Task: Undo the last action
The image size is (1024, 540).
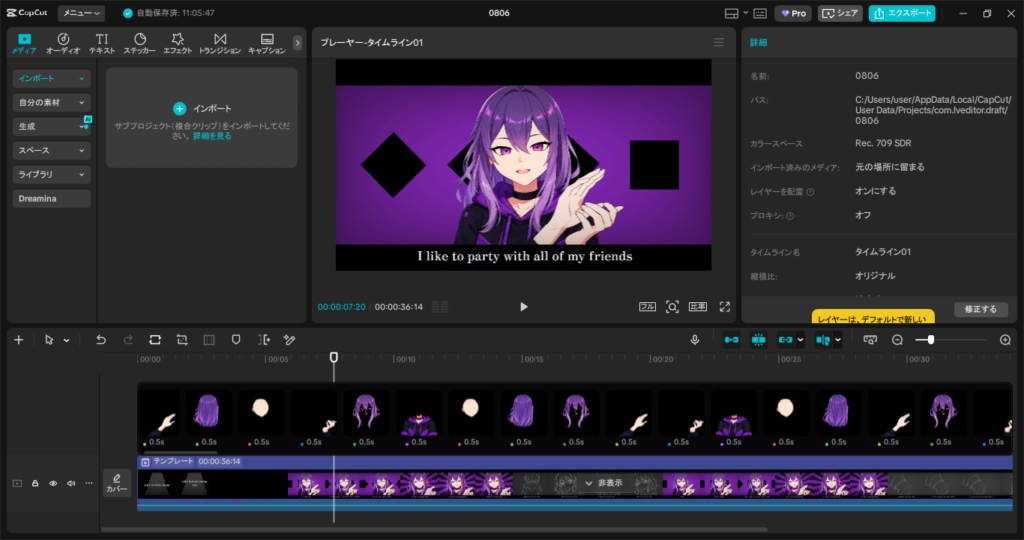Action: (101, 340)
